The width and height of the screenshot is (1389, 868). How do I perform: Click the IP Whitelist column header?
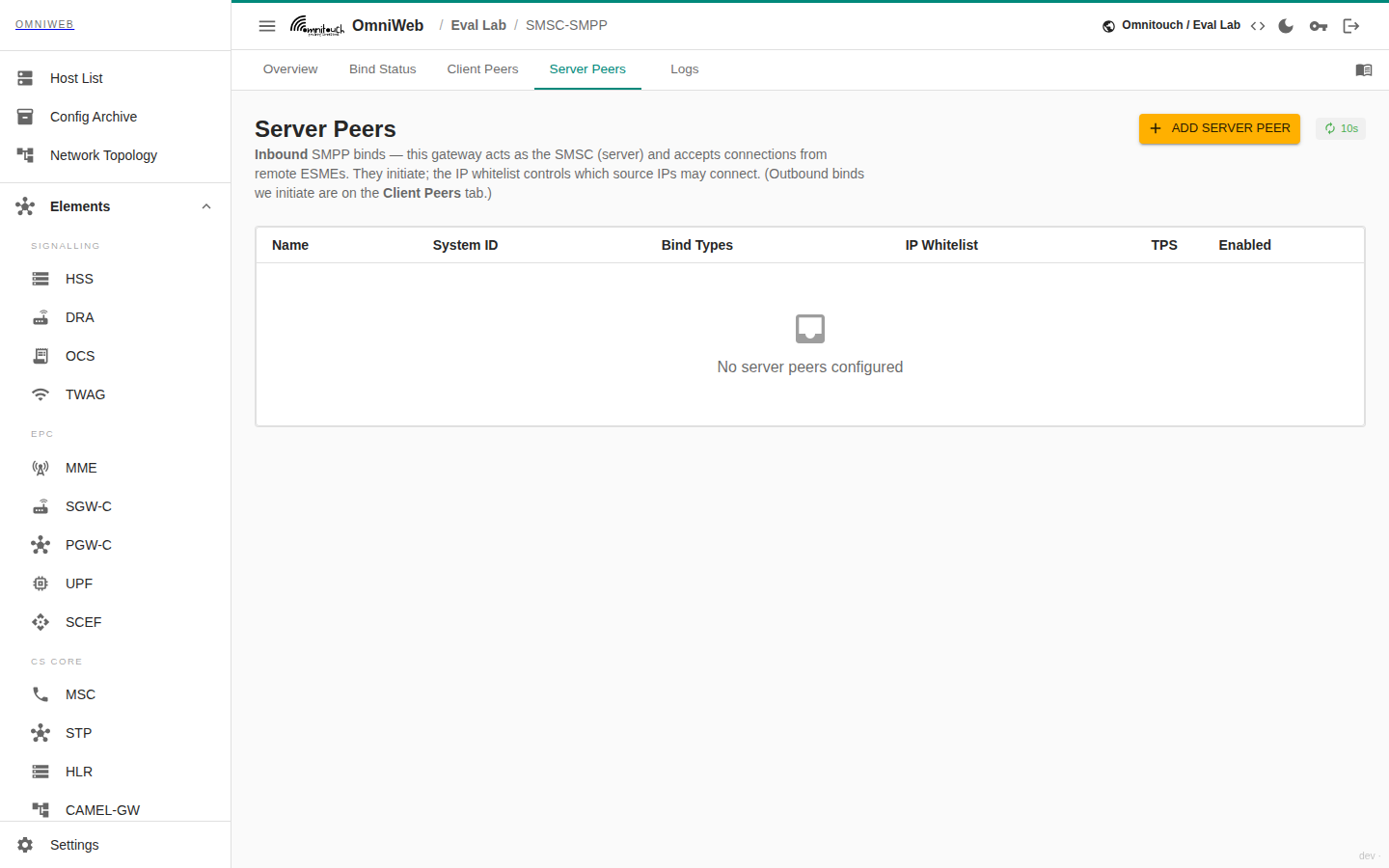coord(941,245)
